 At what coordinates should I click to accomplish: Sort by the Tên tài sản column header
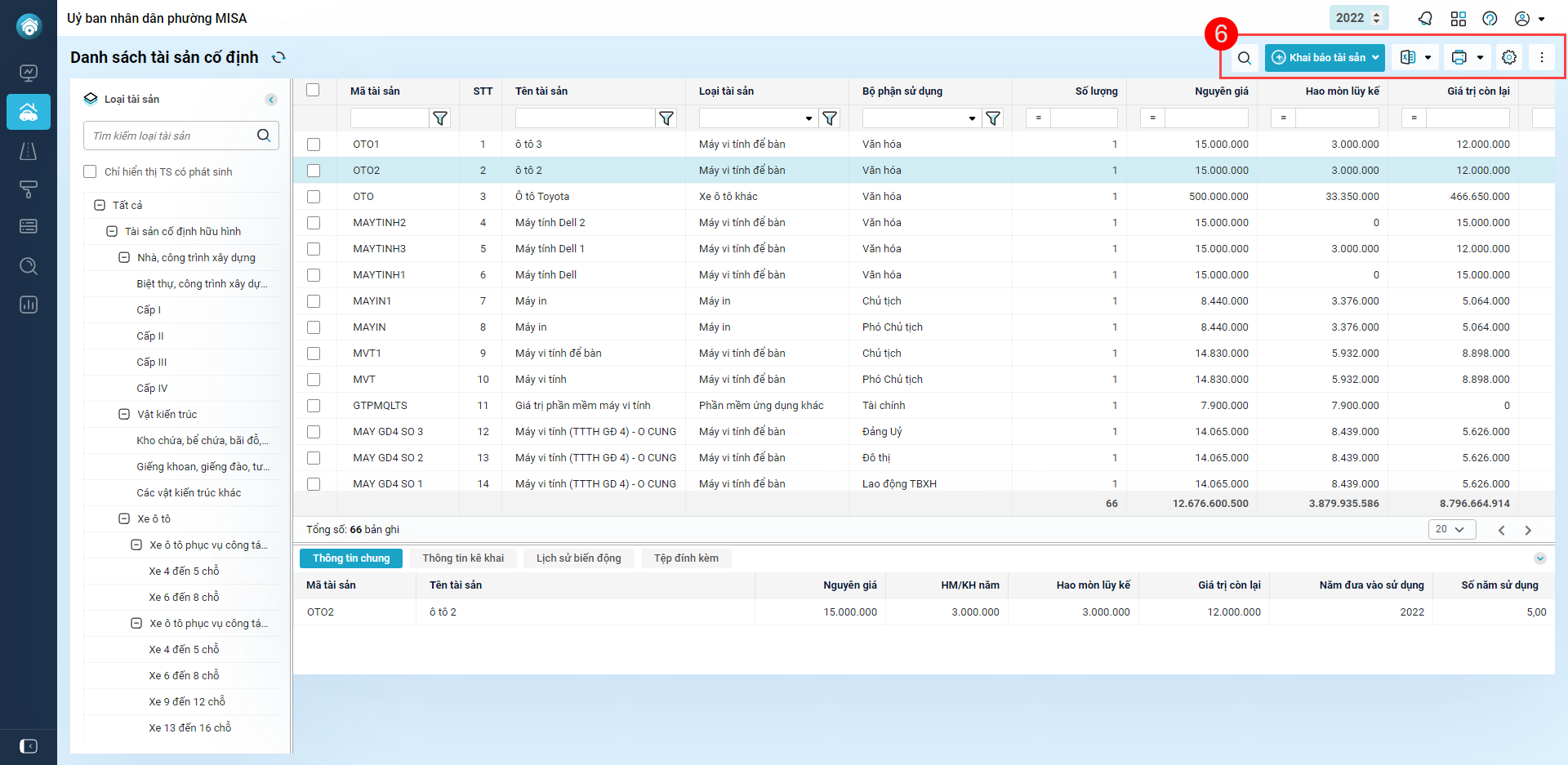(x=541, y=91)
